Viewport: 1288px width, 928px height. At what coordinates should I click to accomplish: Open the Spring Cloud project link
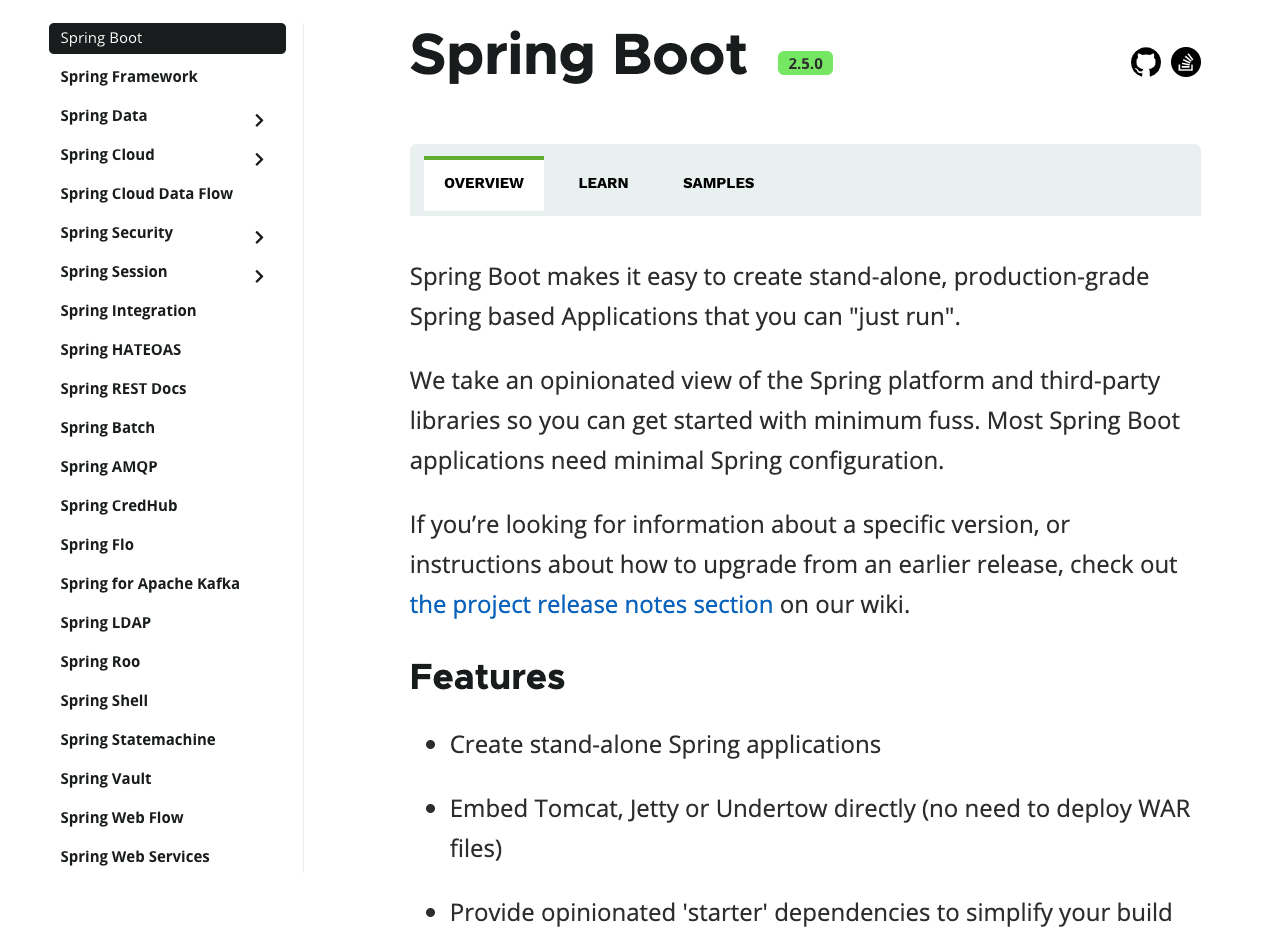coord(107,155)
